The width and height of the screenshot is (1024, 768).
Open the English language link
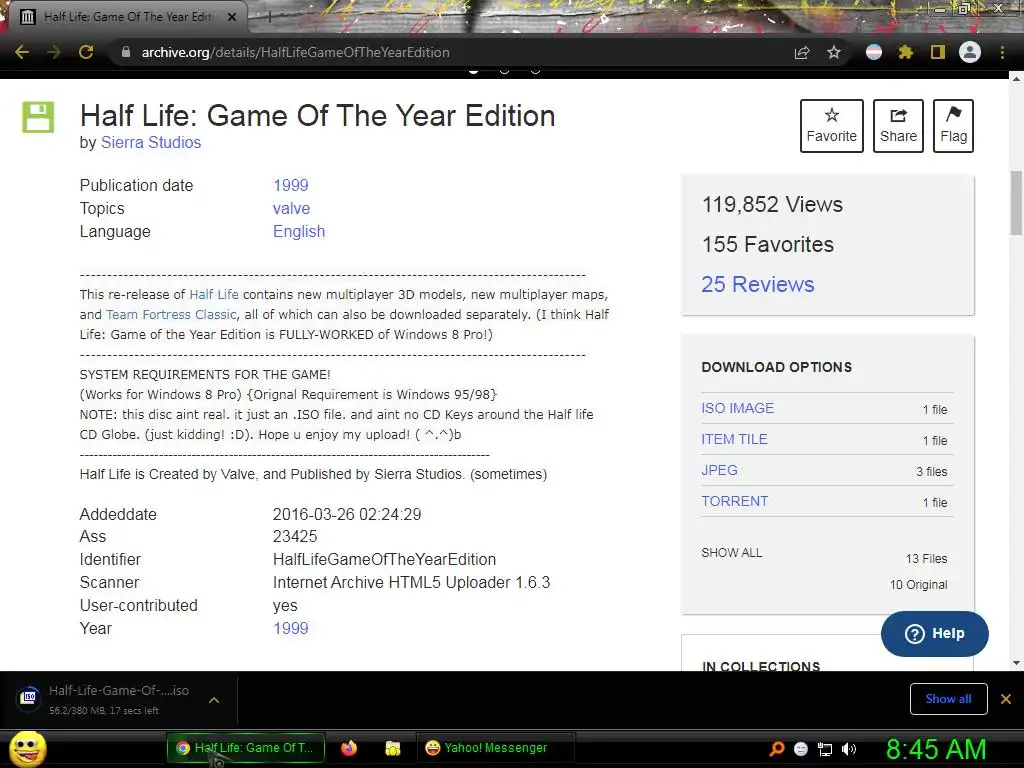(x=299, y=231)
